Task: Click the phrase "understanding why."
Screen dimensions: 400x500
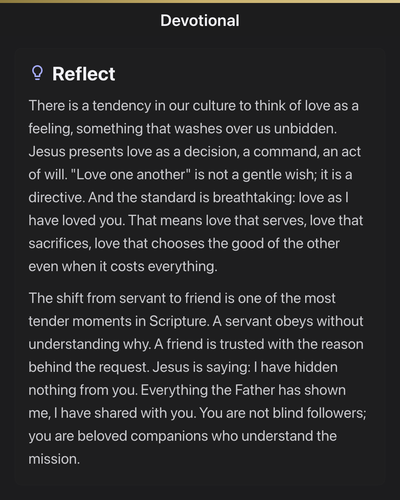Action: pyautogui.click(x=89, y=344)
